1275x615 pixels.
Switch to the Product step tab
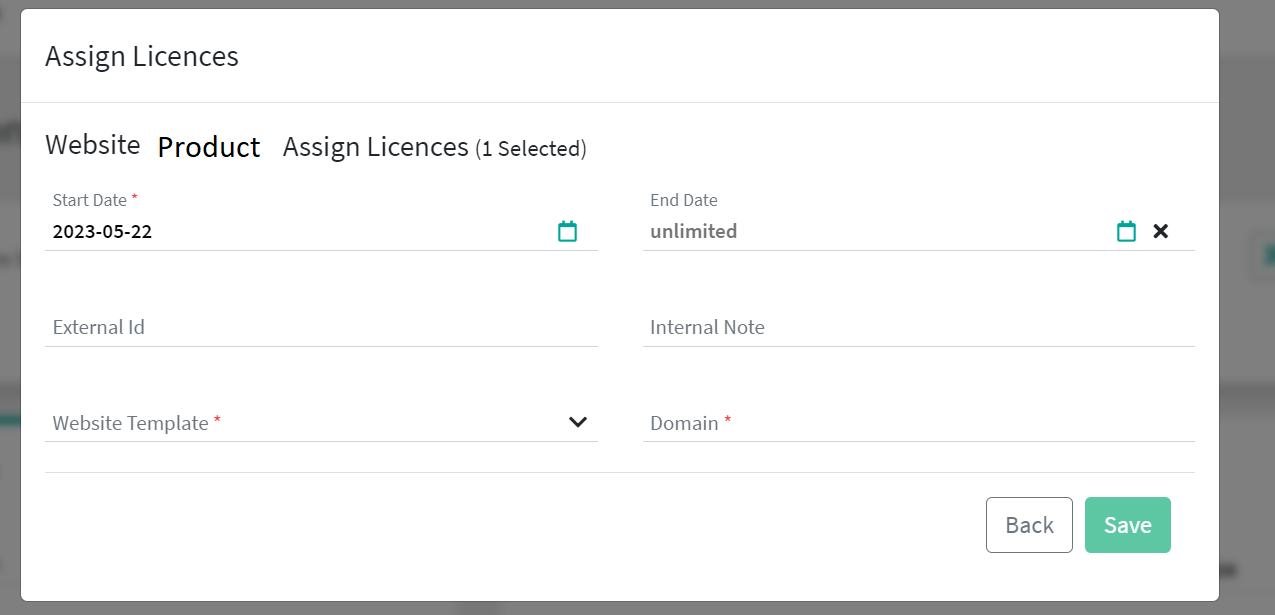pos(209,147)
